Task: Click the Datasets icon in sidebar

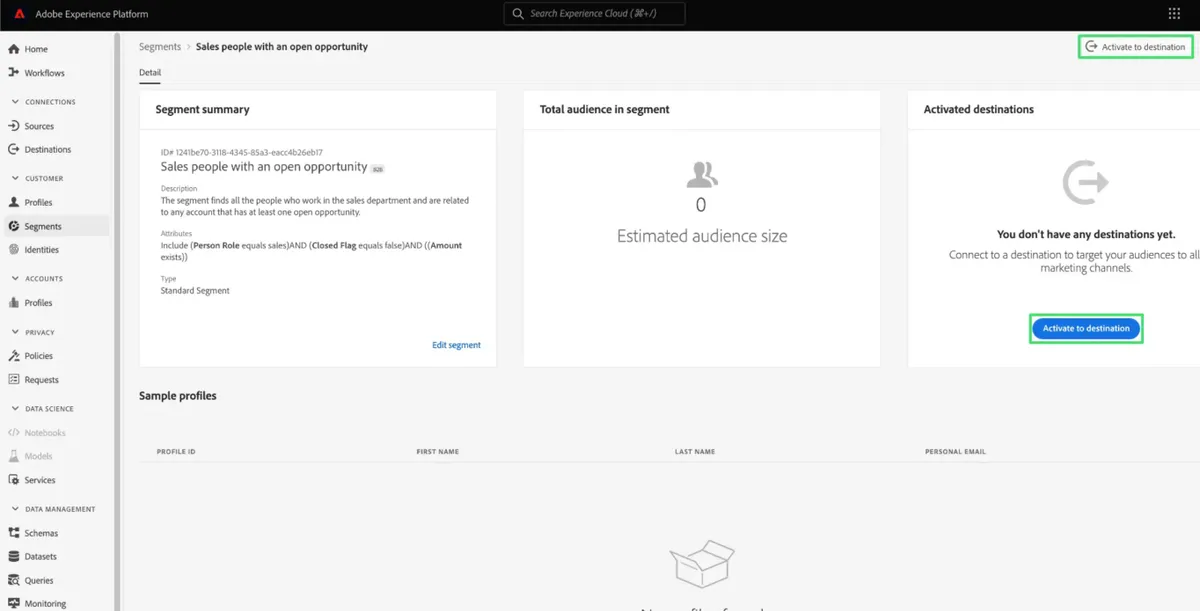Action: click(14, 556)
